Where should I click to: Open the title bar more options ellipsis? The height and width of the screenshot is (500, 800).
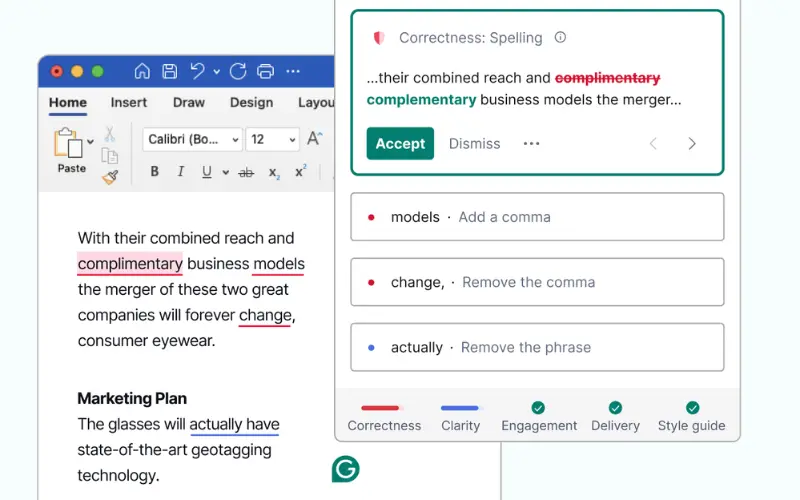coord(293,71)
